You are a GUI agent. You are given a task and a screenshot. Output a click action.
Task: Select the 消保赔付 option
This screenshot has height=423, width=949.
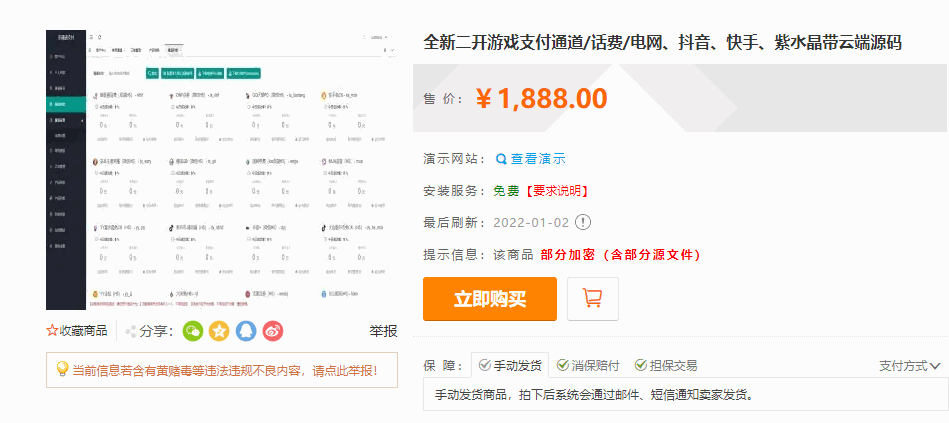588,365
